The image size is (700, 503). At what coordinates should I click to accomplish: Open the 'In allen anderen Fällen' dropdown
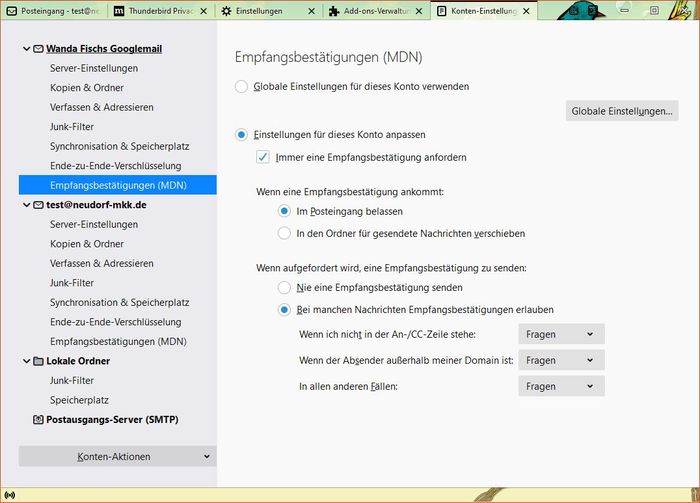pyautogui.click(x=560, y=386)
